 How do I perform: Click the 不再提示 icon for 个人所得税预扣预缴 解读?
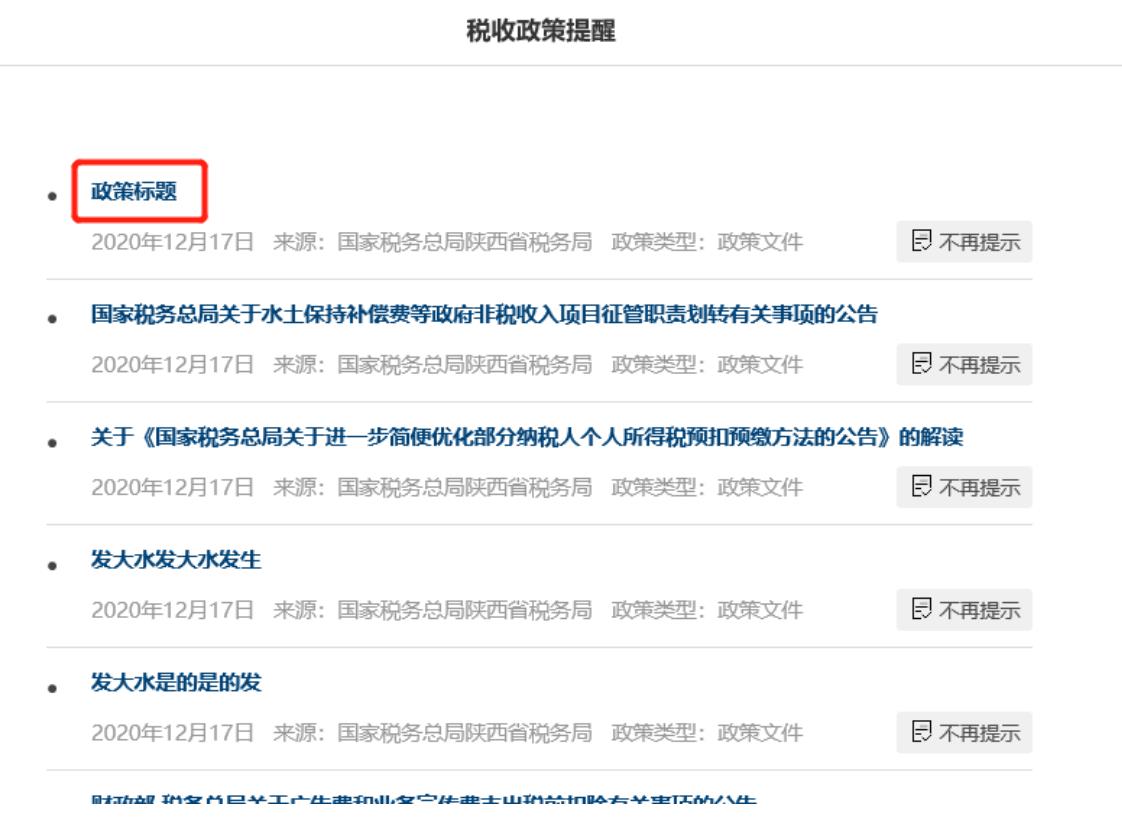coord(920,488)
